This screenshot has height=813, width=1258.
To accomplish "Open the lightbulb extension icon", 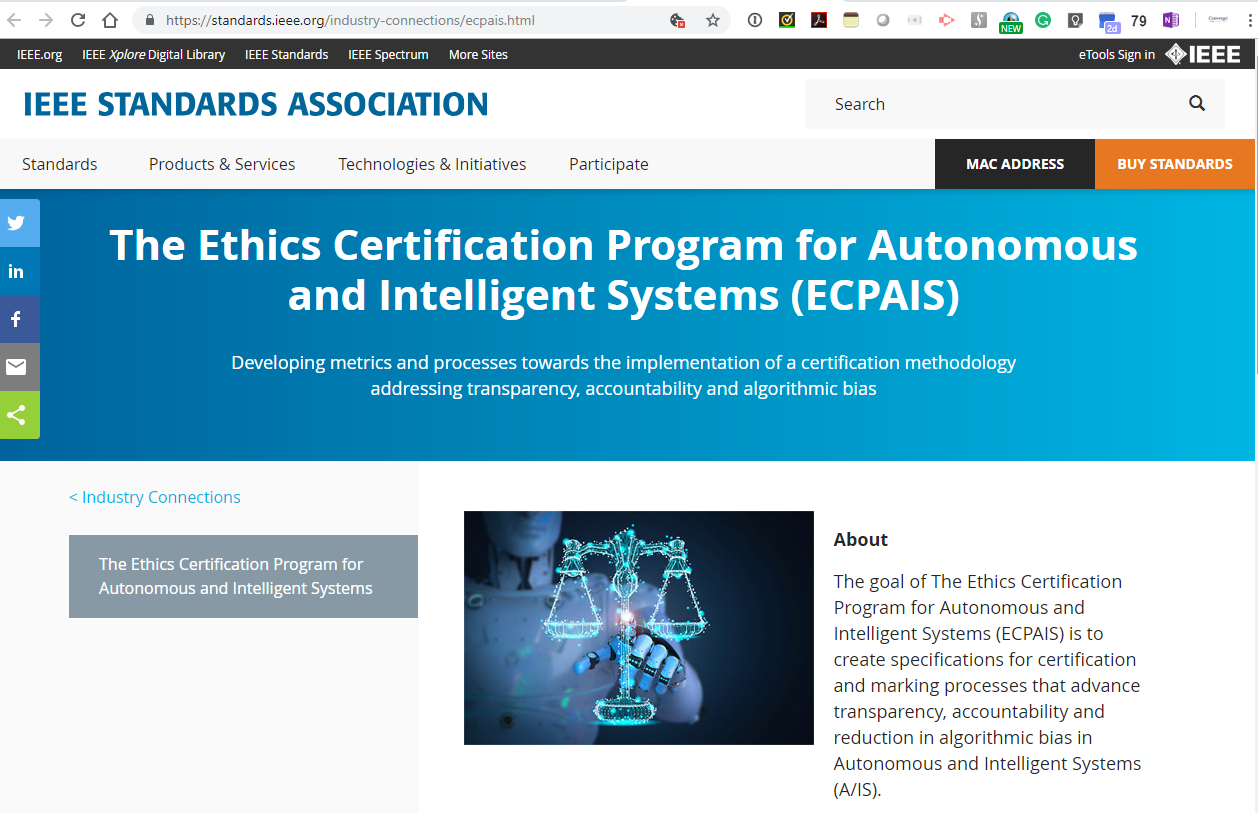I will (x=1075, y=20).
